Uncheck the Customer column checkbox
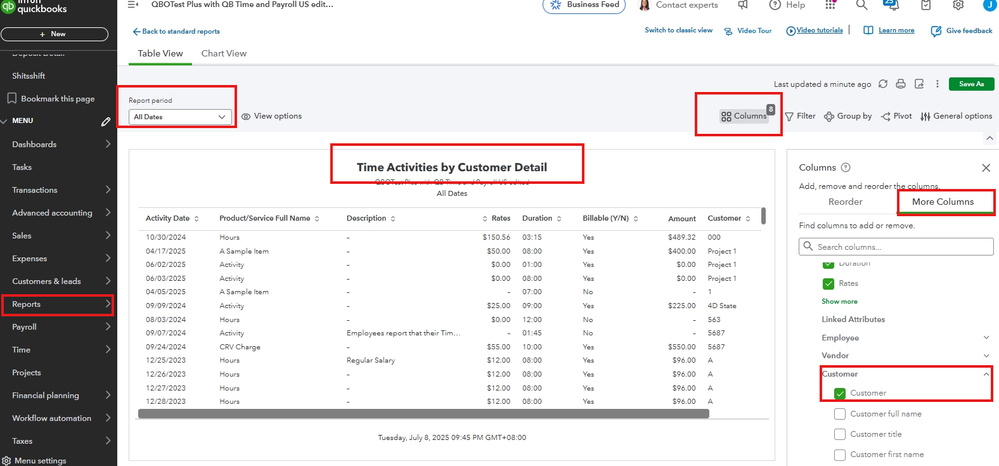999x466 pixels. click(x=840, y=394)
